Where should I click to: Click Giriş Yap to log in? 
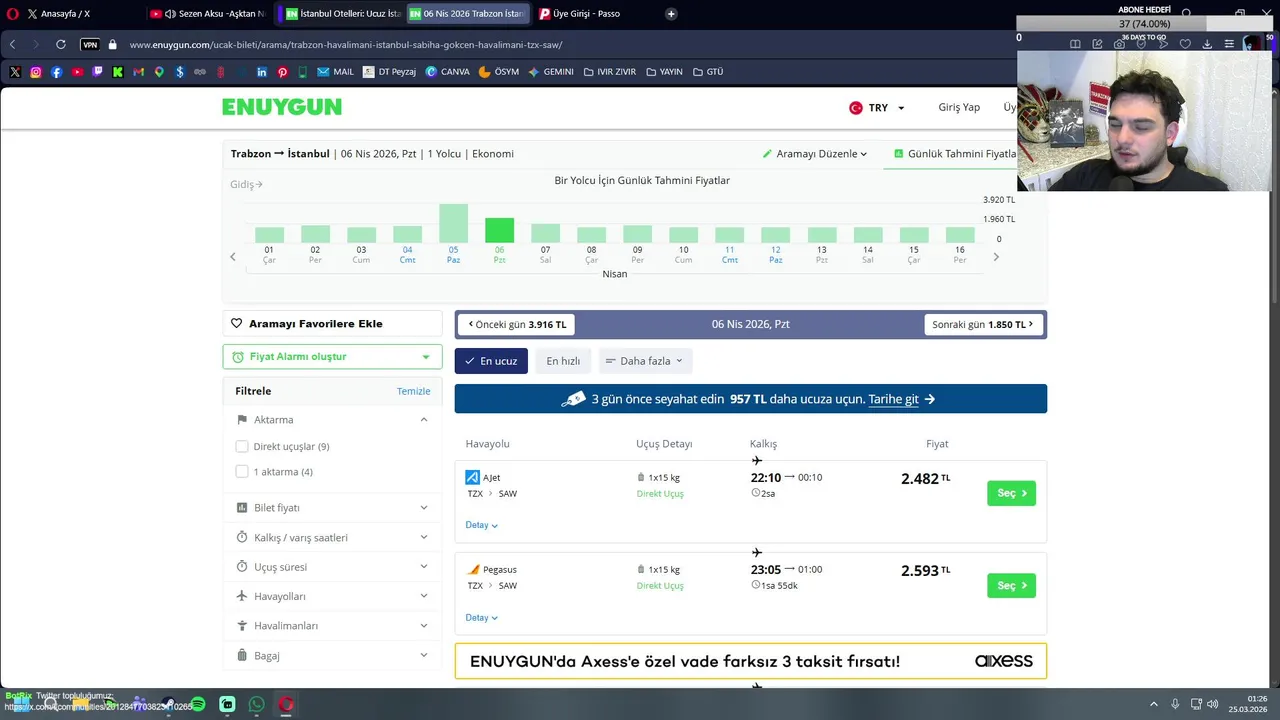click(x=959, y=108)
